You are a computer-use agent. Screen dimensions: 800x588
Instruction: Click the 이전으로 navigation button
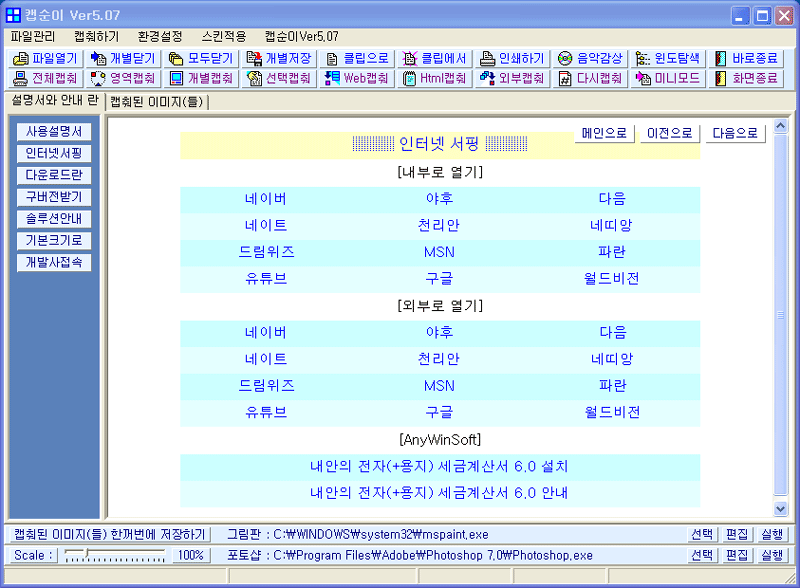click(669, 133)
